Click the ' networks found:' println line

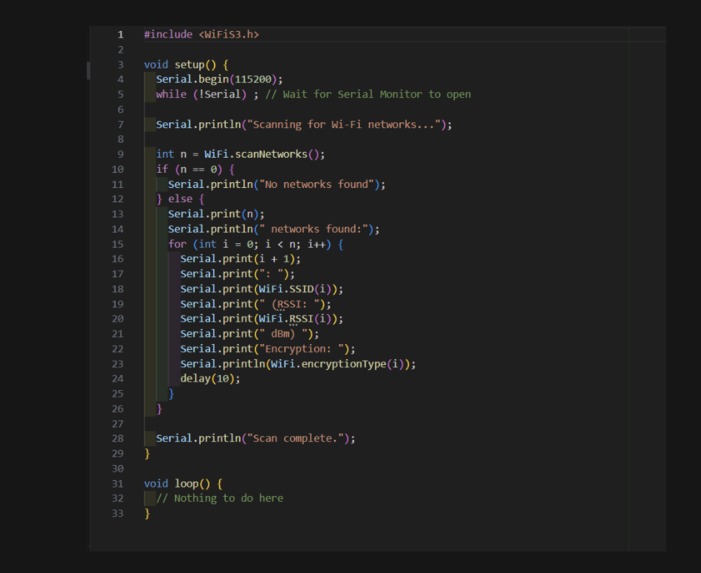pyautogui.click(x=274, y=229)
